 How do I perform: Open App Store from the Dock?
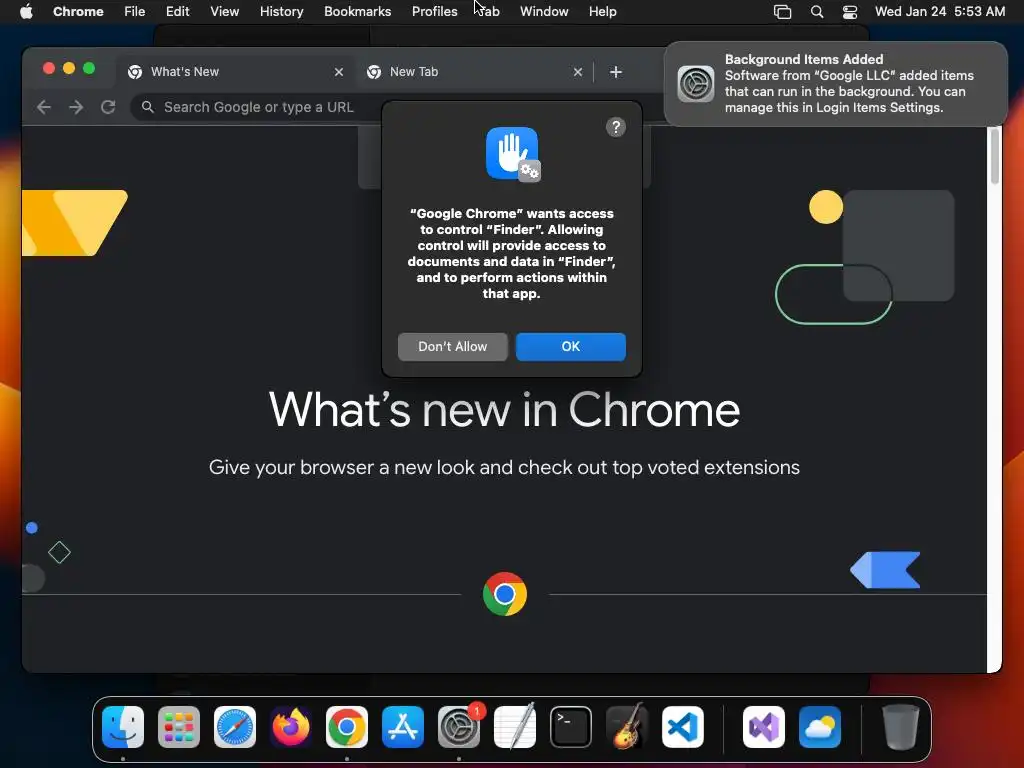[x=403, y=727]
